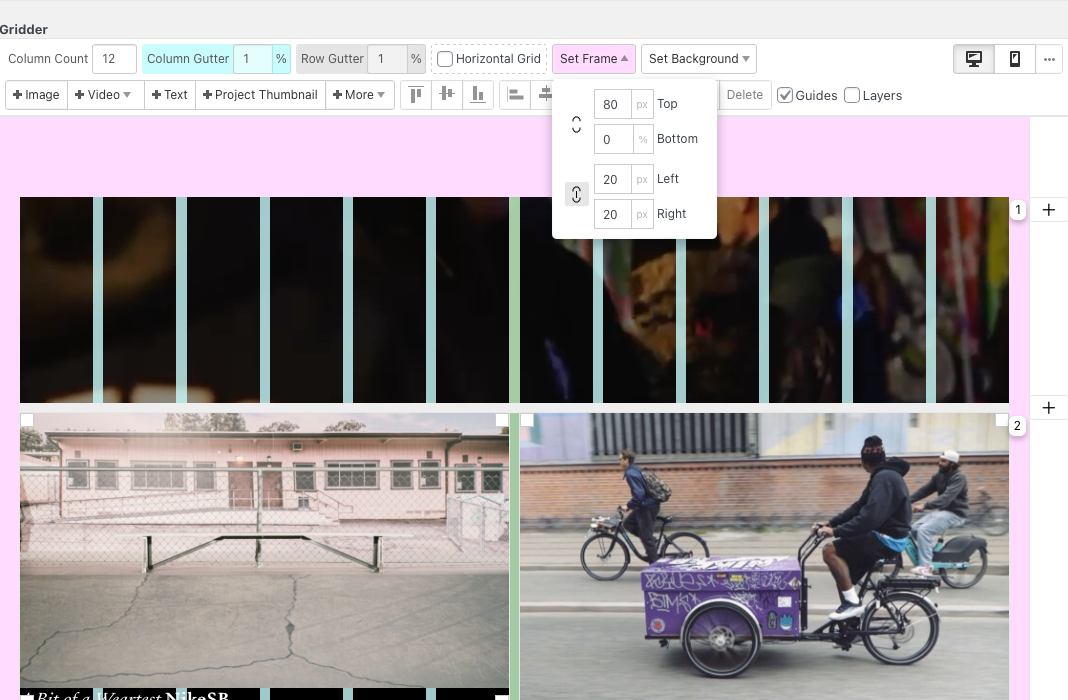
Task: Uncheck the Guides checkbox
Action: coord(785,95)
